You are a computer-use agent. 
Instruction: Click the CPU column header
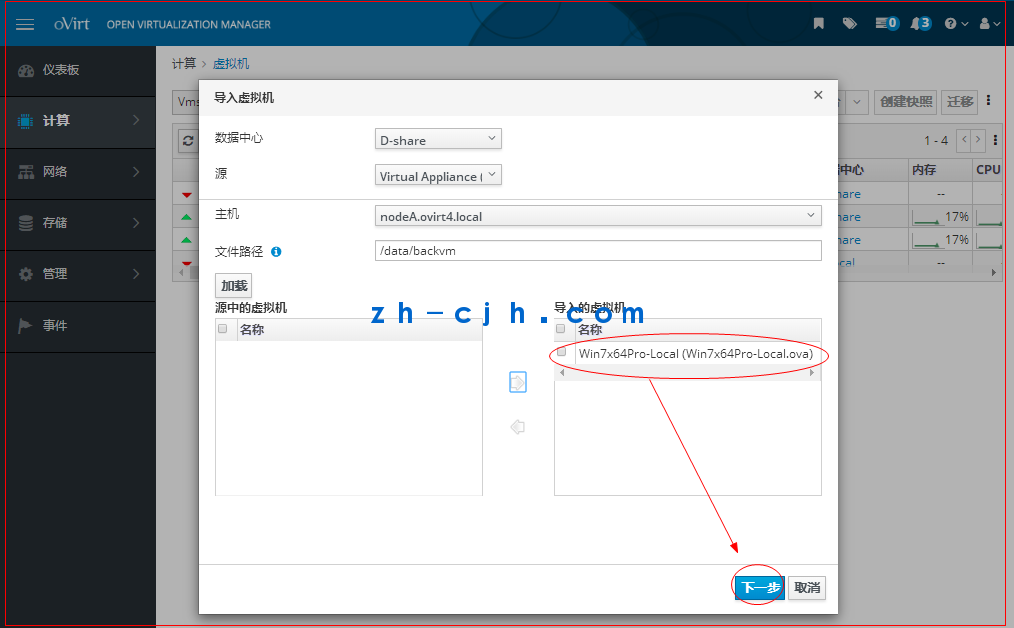coord(988,169)
